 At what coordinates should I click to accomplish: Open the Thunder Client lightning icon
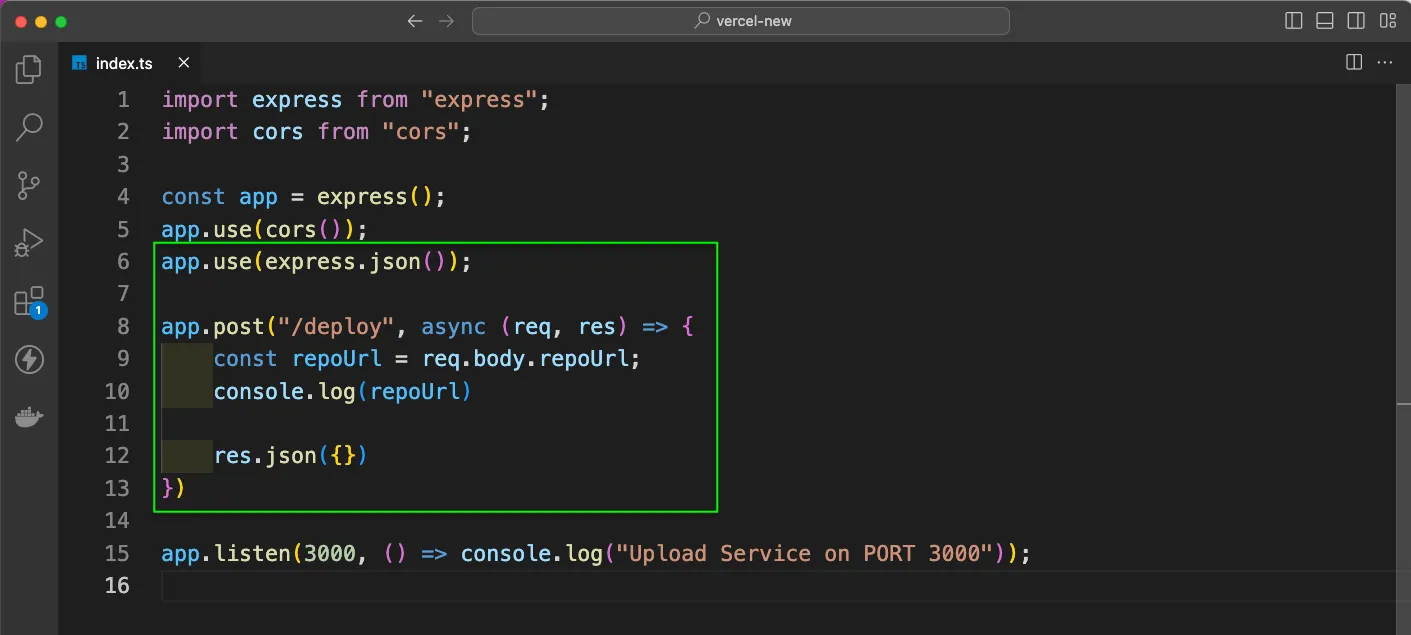29,360
